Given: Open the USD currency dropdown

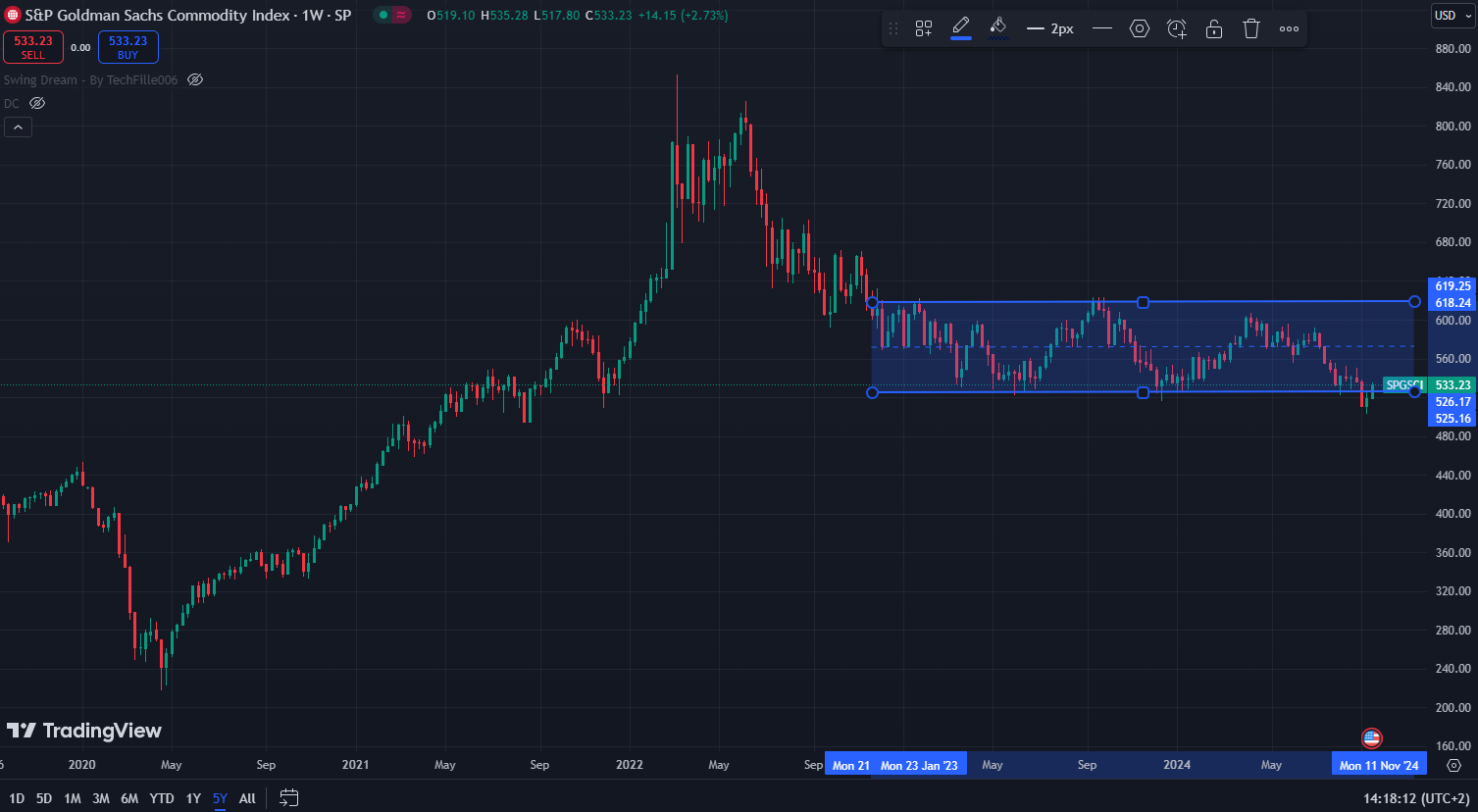Looking at the screenshot, I should pyautogui.click(x=1452, y=15).
